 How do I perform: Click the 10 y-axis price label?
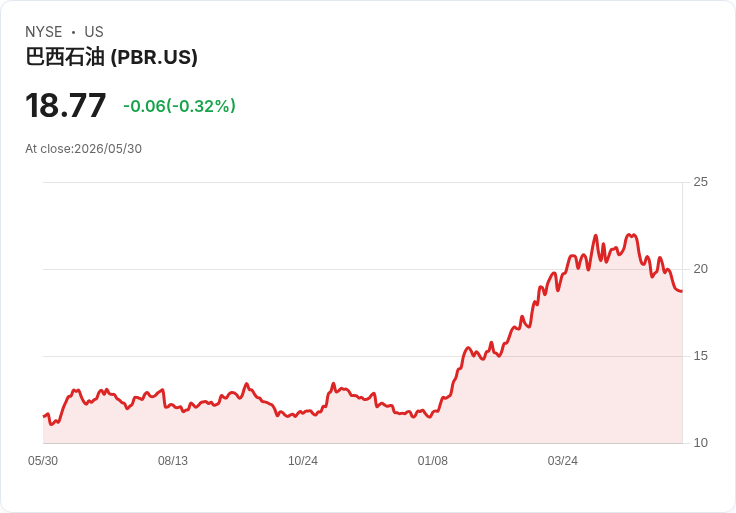(700, 443)
